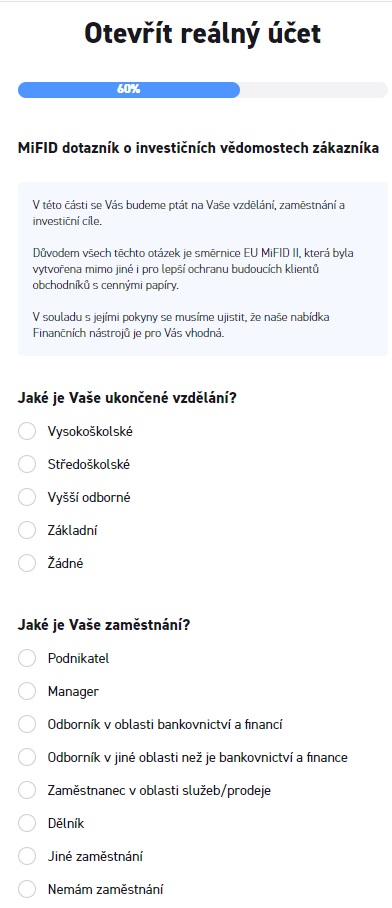The height and width of the screenshot is (908, 392).
Task: Pick the Jiné zaměstnání radio button
Action: 27,856
